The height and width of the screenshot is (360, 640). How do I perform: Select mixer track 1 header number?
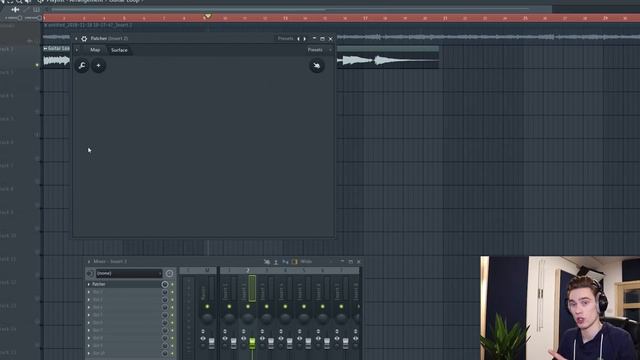[x=229, y=271]
